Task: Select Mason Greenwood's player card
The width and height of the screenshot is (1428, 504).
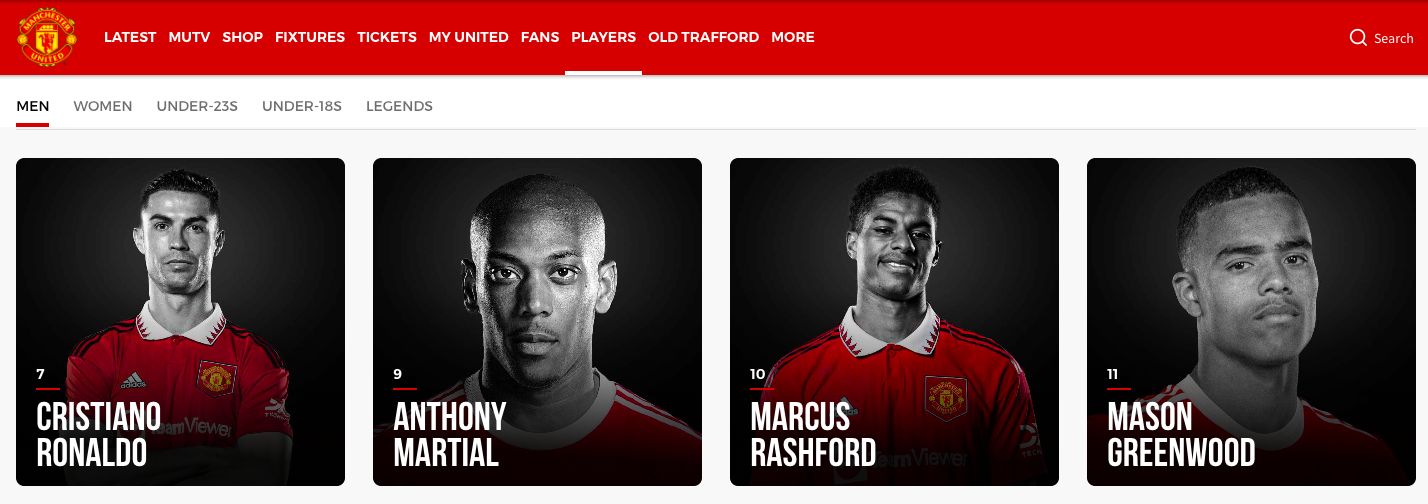Action: (x=1251, y=322)
